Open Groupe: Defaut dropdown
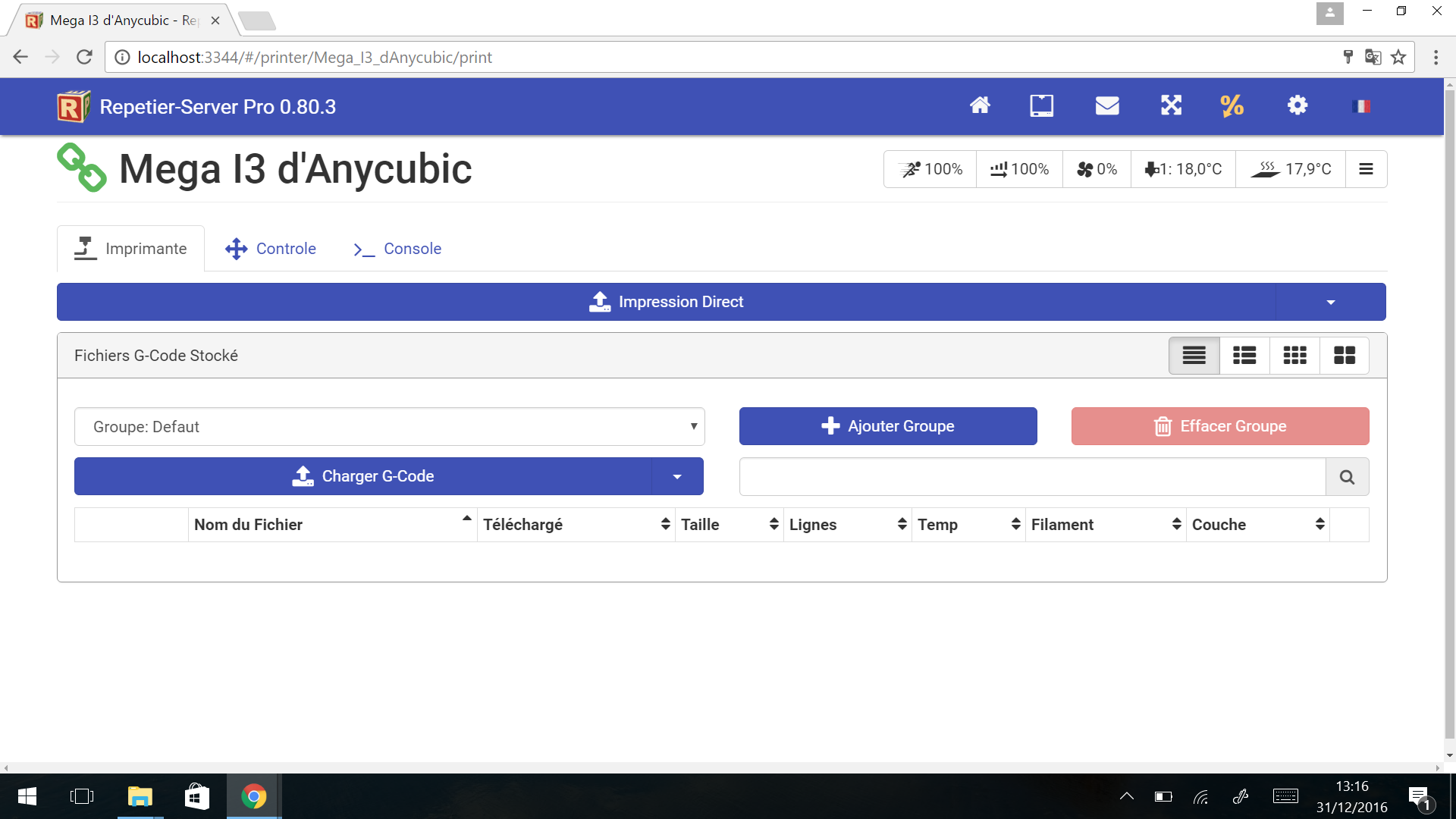 click(390, 427)
